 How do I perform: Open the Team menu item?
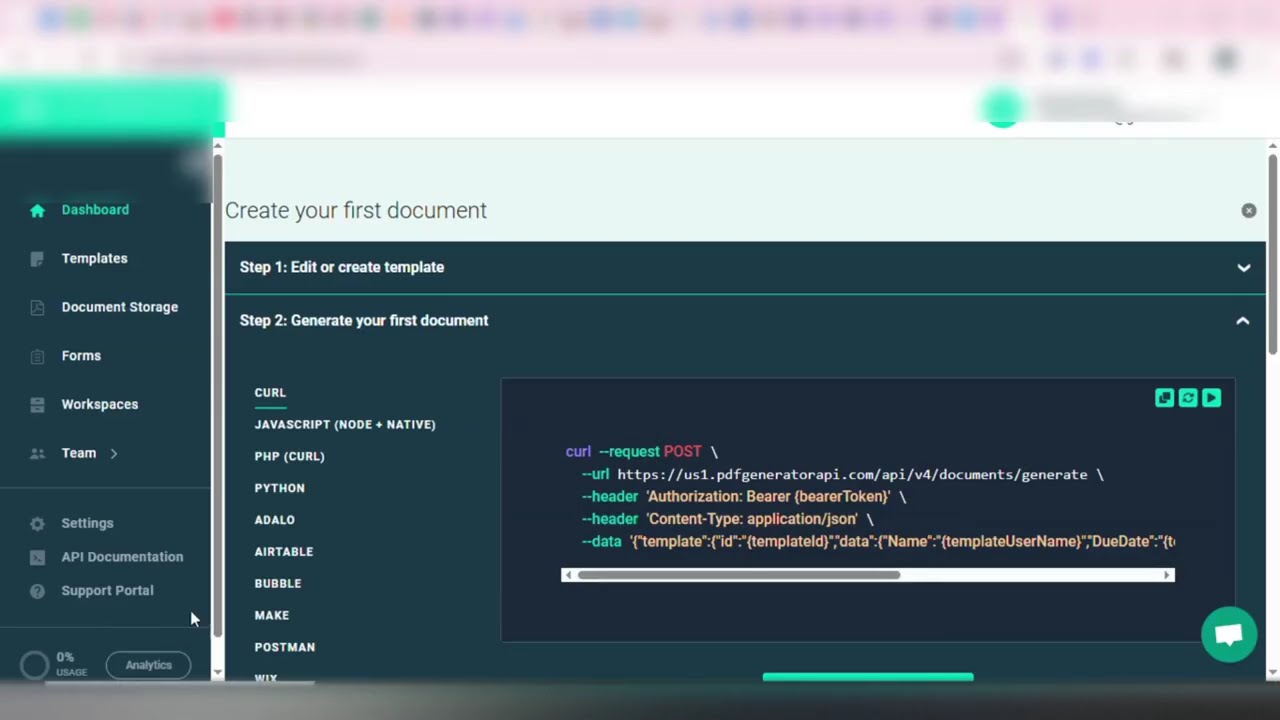(79, 453)
